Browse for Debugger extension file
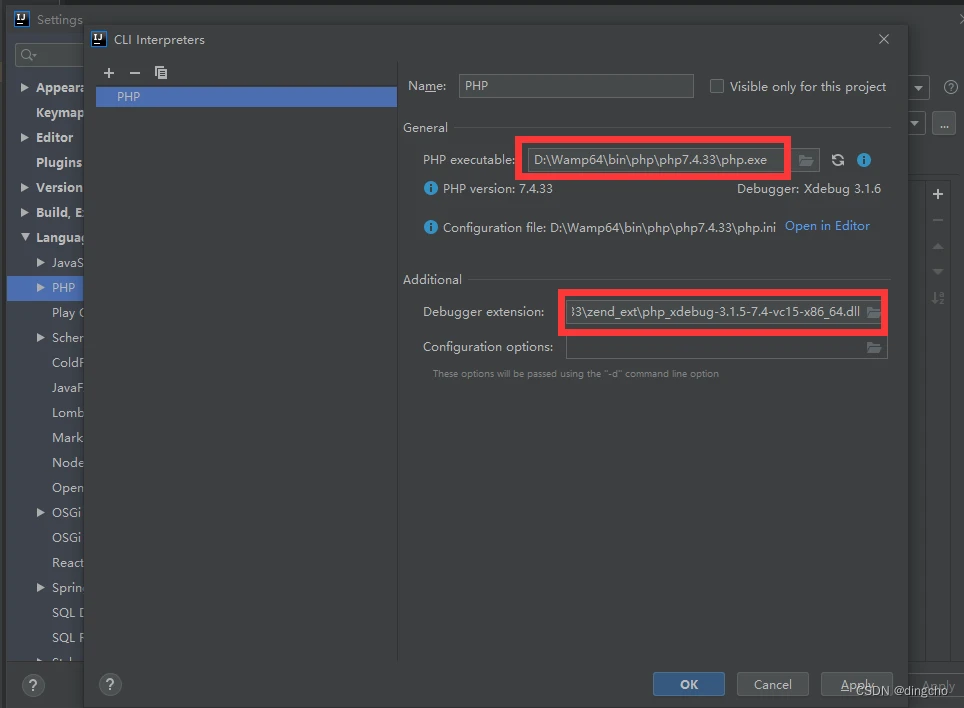 (873, 312)
